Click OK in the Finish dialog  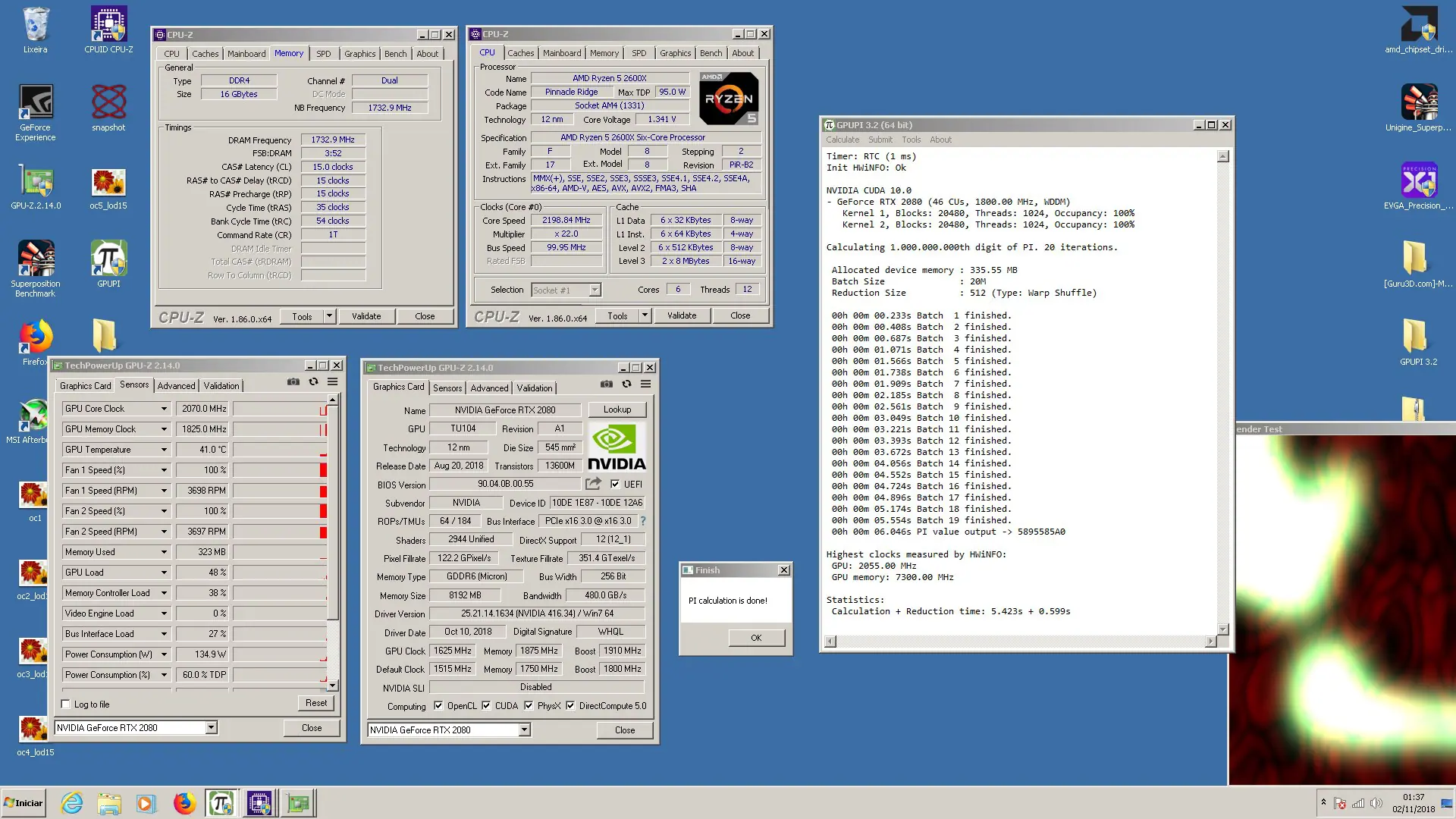(756, 638)
